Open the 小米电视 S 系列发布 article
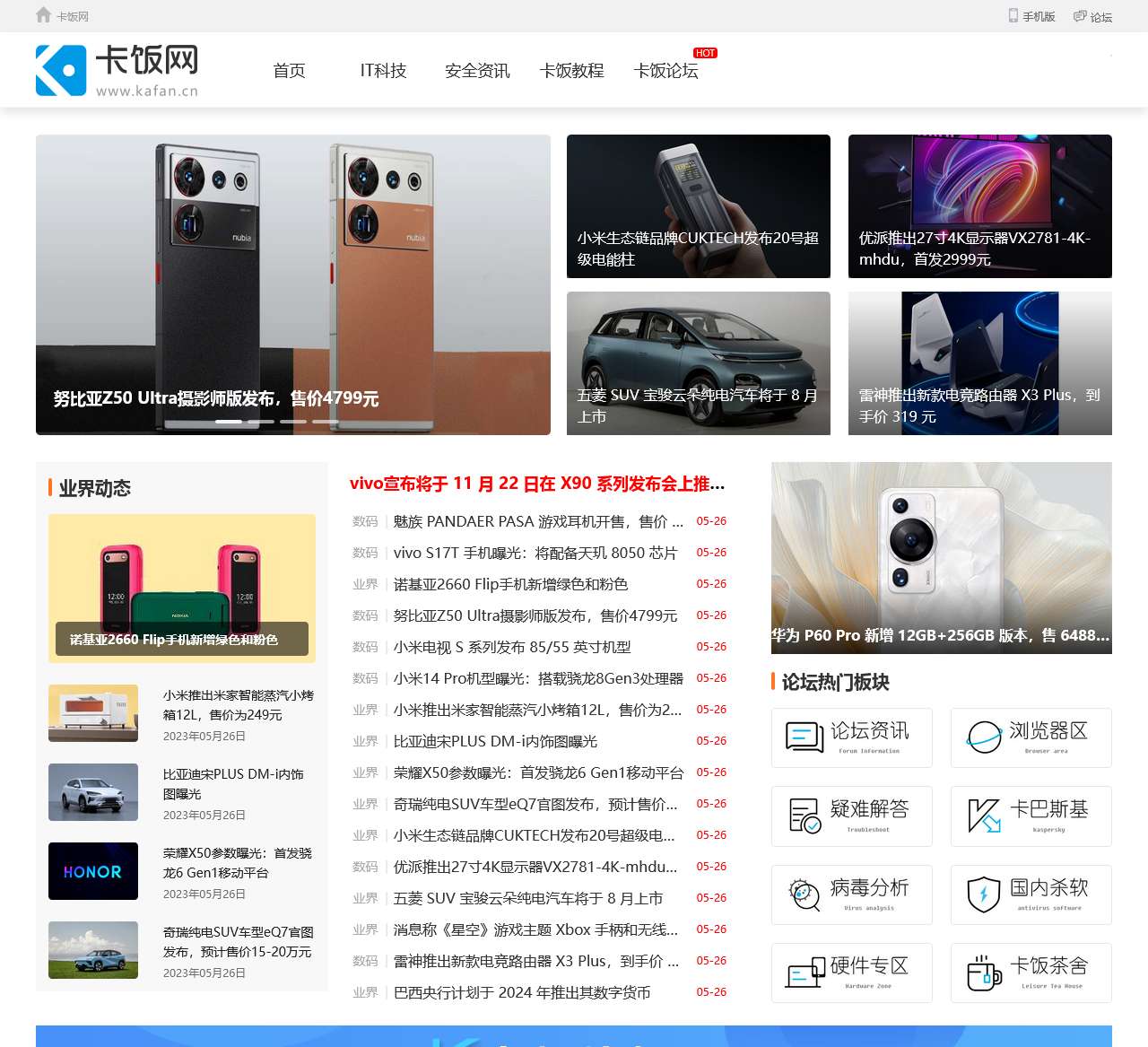Screen dimensions: 1148x1047 point(512,647)
